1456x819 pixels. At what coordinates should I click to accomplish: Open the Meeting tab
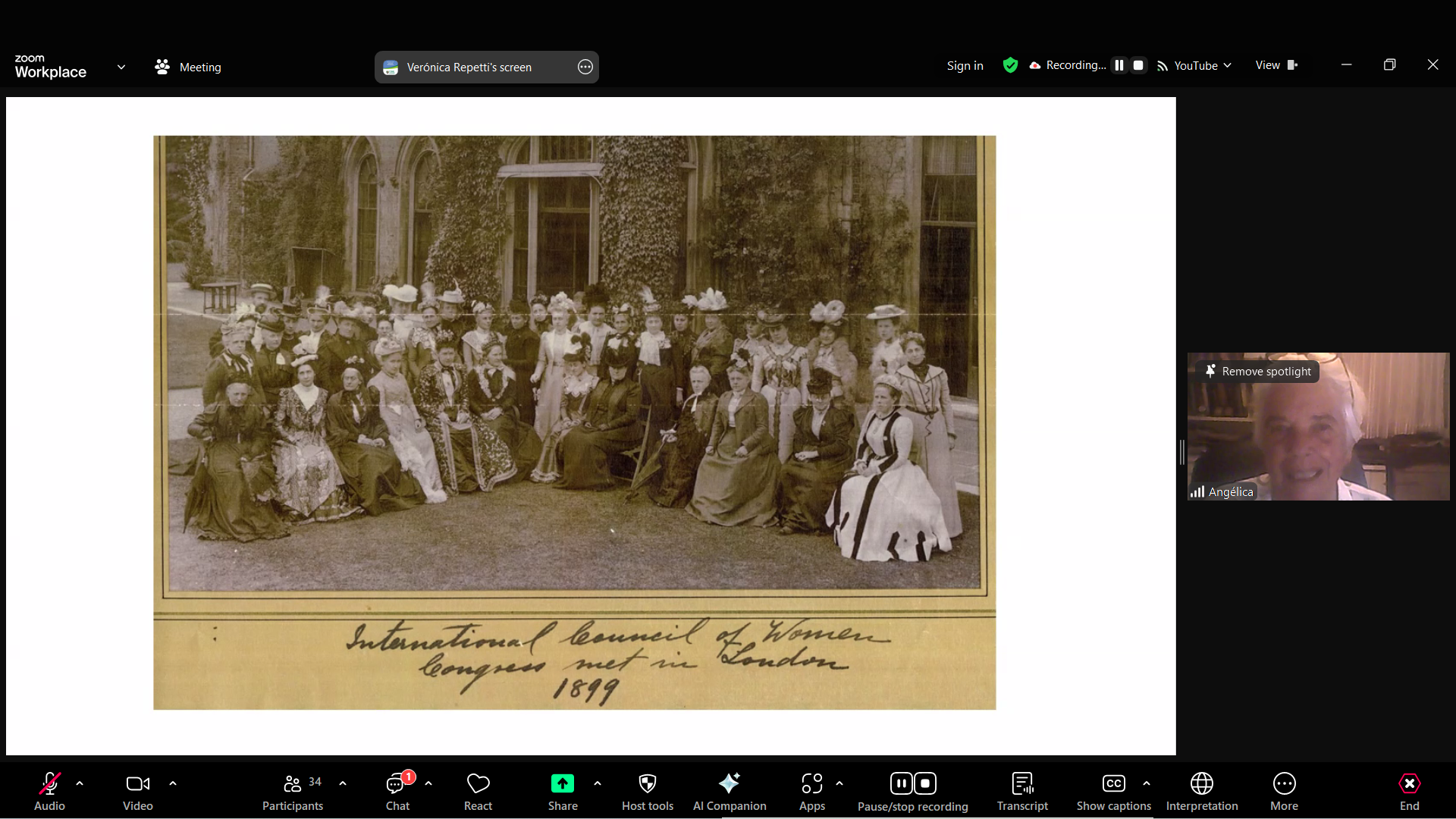[x=188, y=67]
